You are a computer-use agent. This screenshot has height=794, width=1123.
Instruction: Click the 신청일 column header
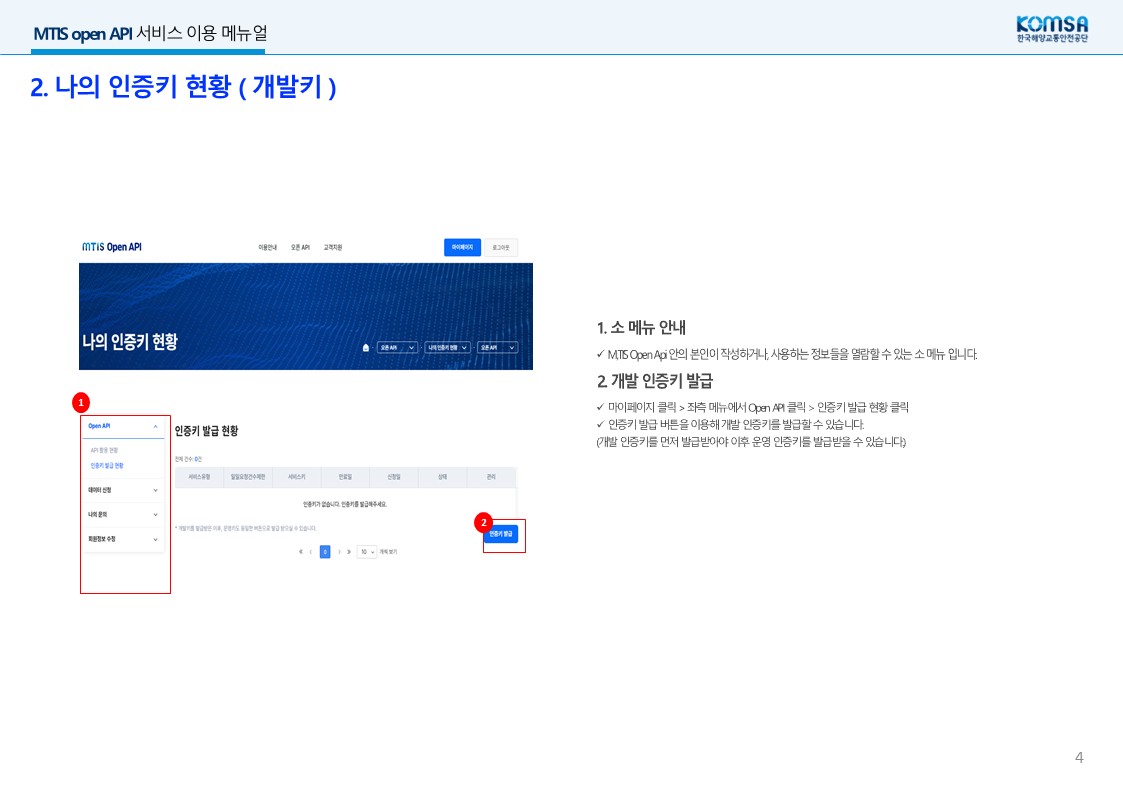point(394,477)
